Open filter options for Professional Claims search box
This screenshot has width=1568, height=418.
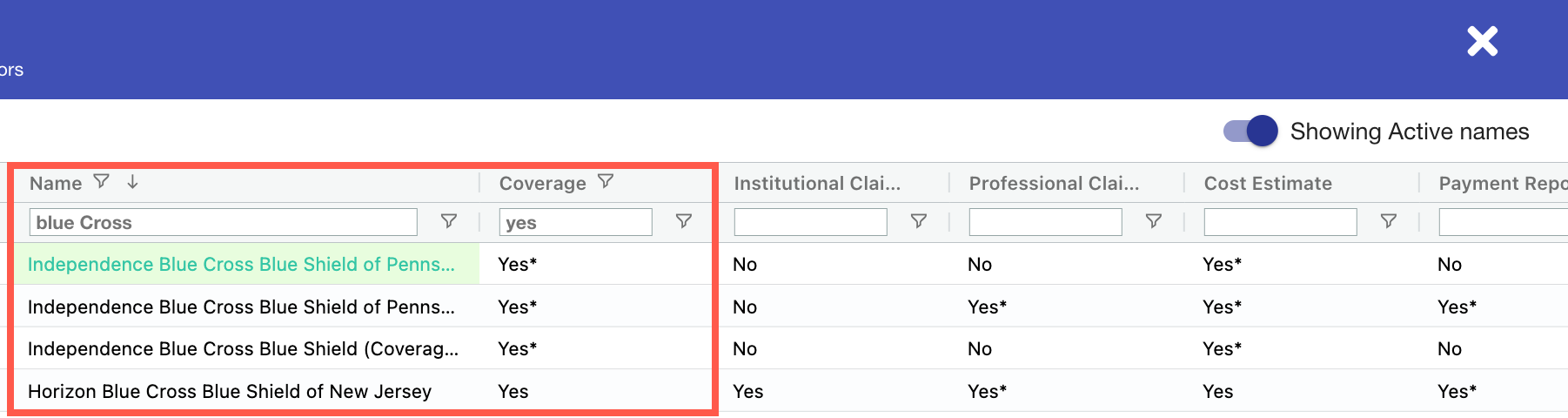(x=1153, y=221)
